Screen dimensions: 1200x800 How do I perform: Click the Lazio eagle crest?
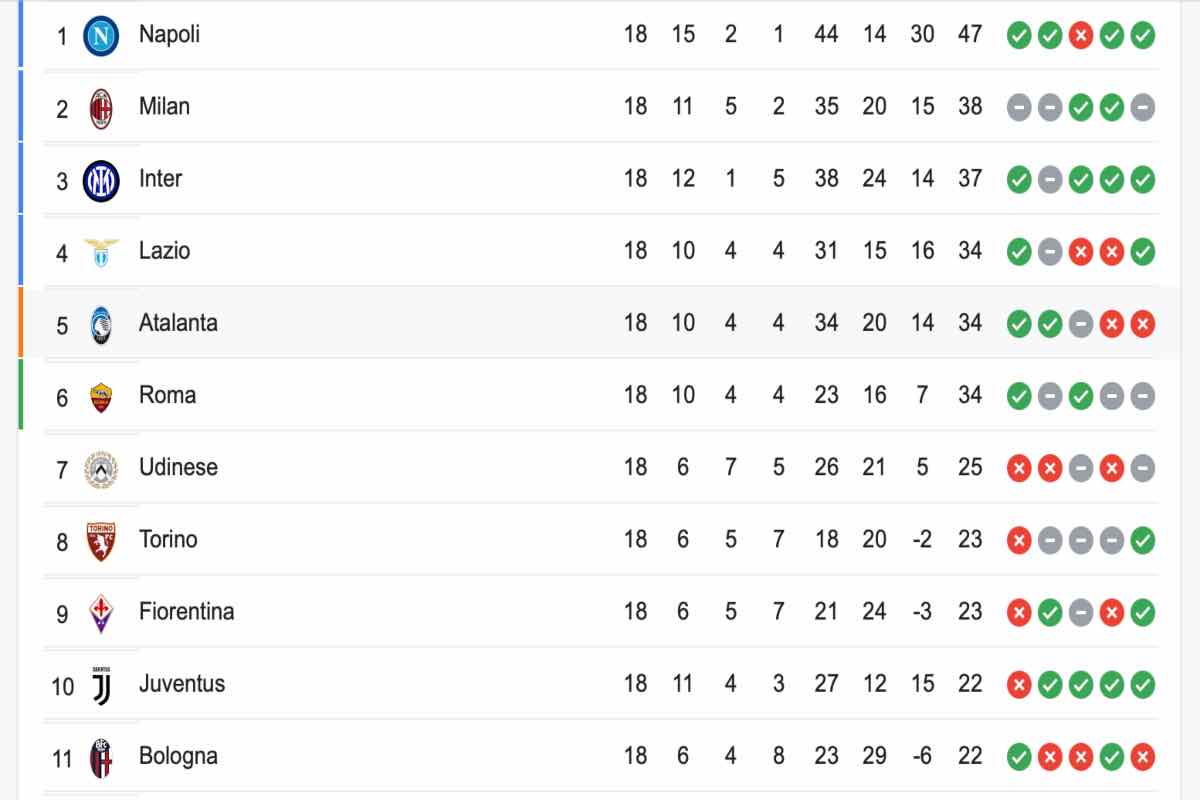101,252
